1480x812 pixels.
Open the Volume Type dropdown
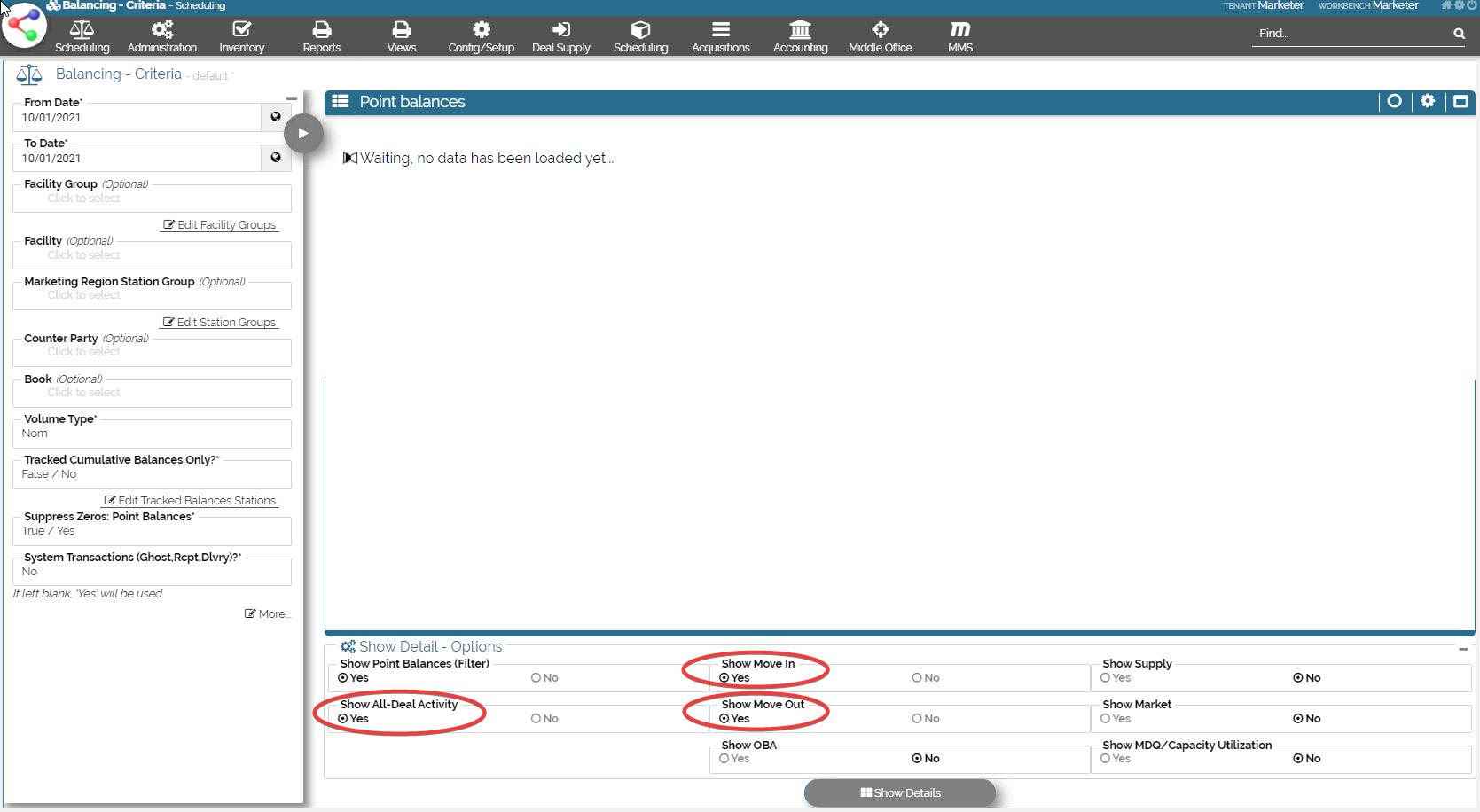coord(152,433)
